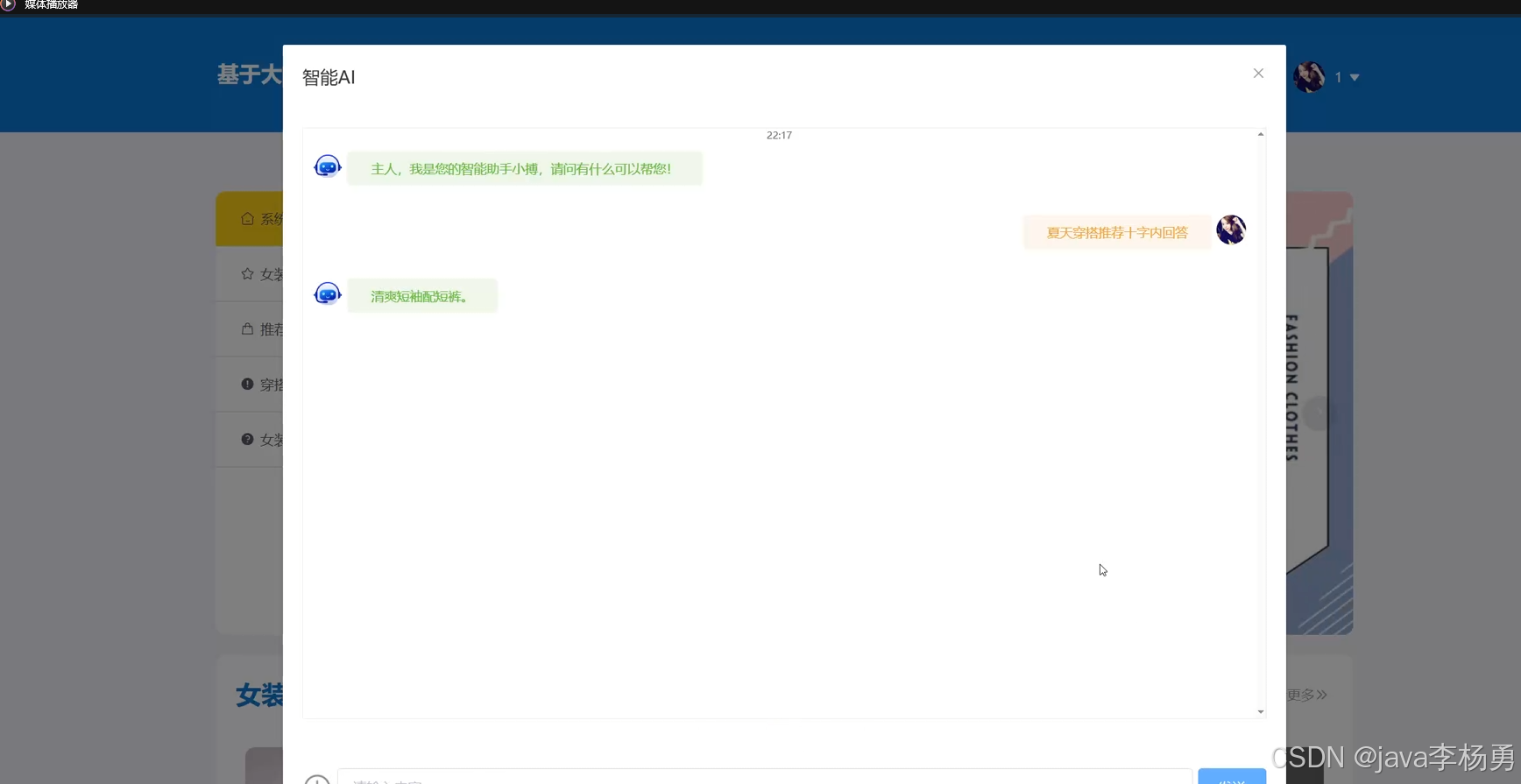Close the 智能AI dialog with the X
The width and height of the screenshot is (1521, 784).
coord(1258,74)
